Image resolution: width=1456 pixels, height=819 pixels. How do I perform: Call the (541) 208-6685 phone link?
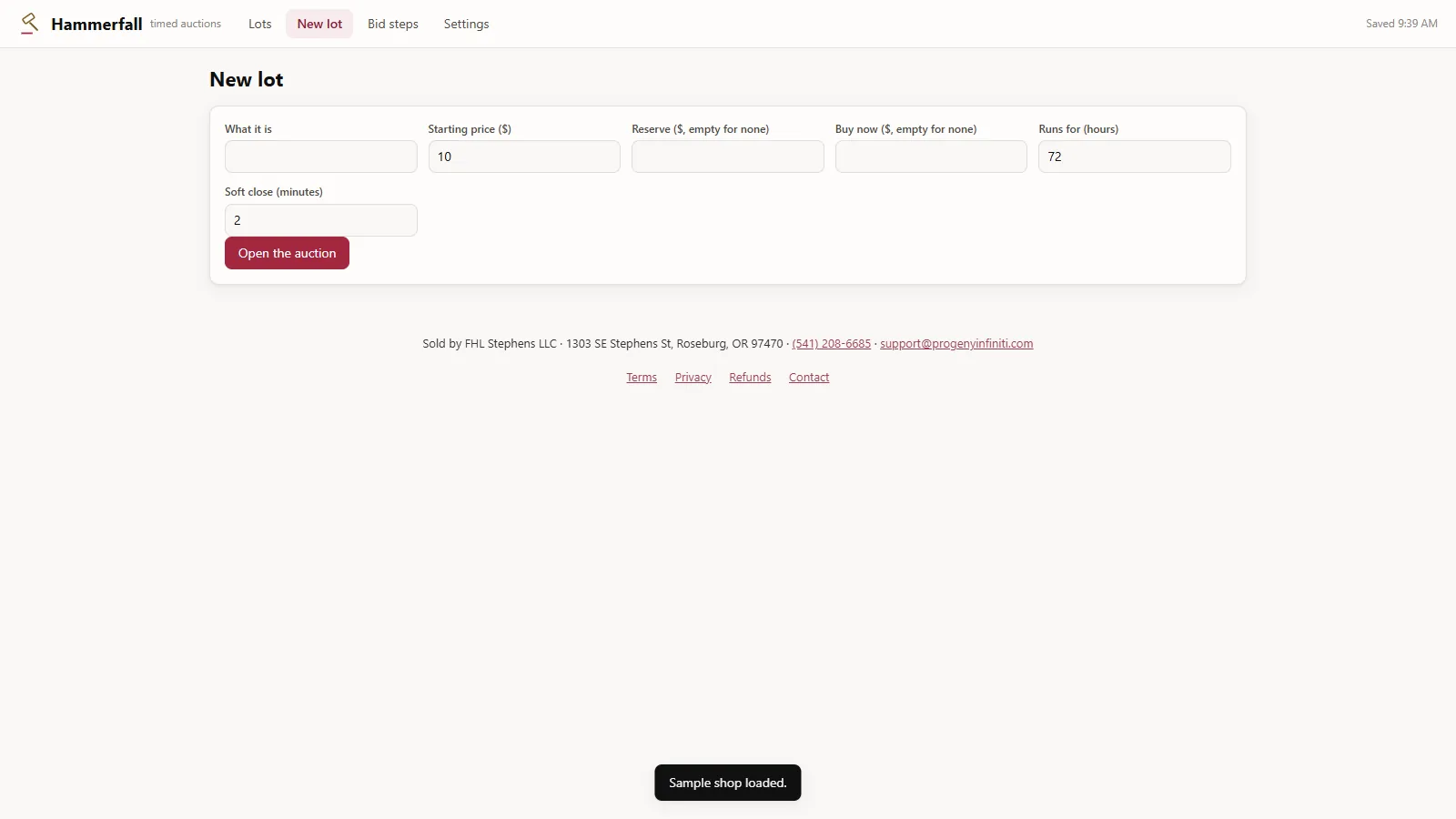[x=832, y=344]
